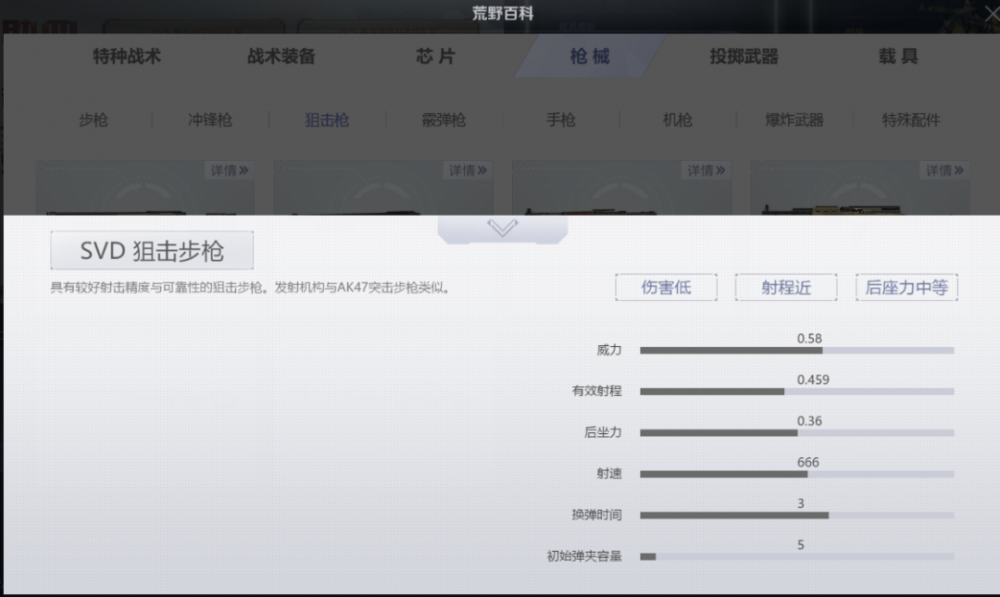Screen dimensions: 1000x597
Task: Close the 荒野百科 window with the X
Action: 992,13
